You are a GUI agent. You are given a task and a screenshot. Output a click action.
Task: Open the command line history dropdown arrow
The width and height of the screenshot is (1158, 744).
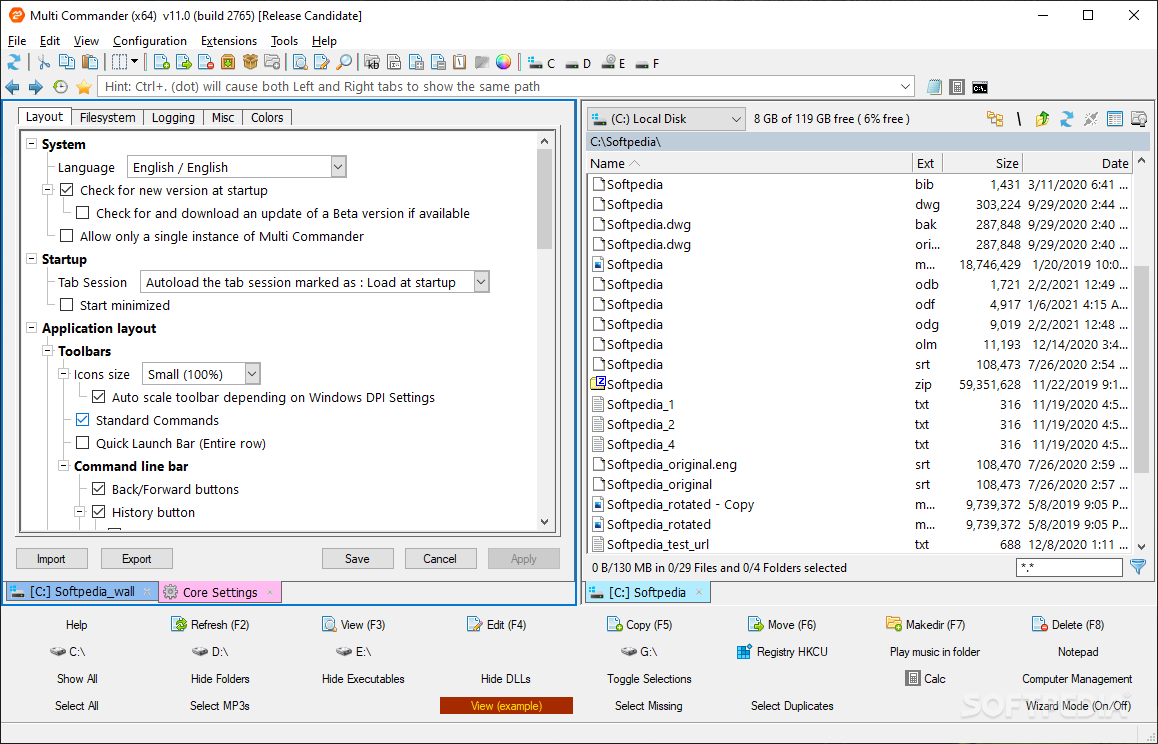pyautogui.click(x=905, y=86)
